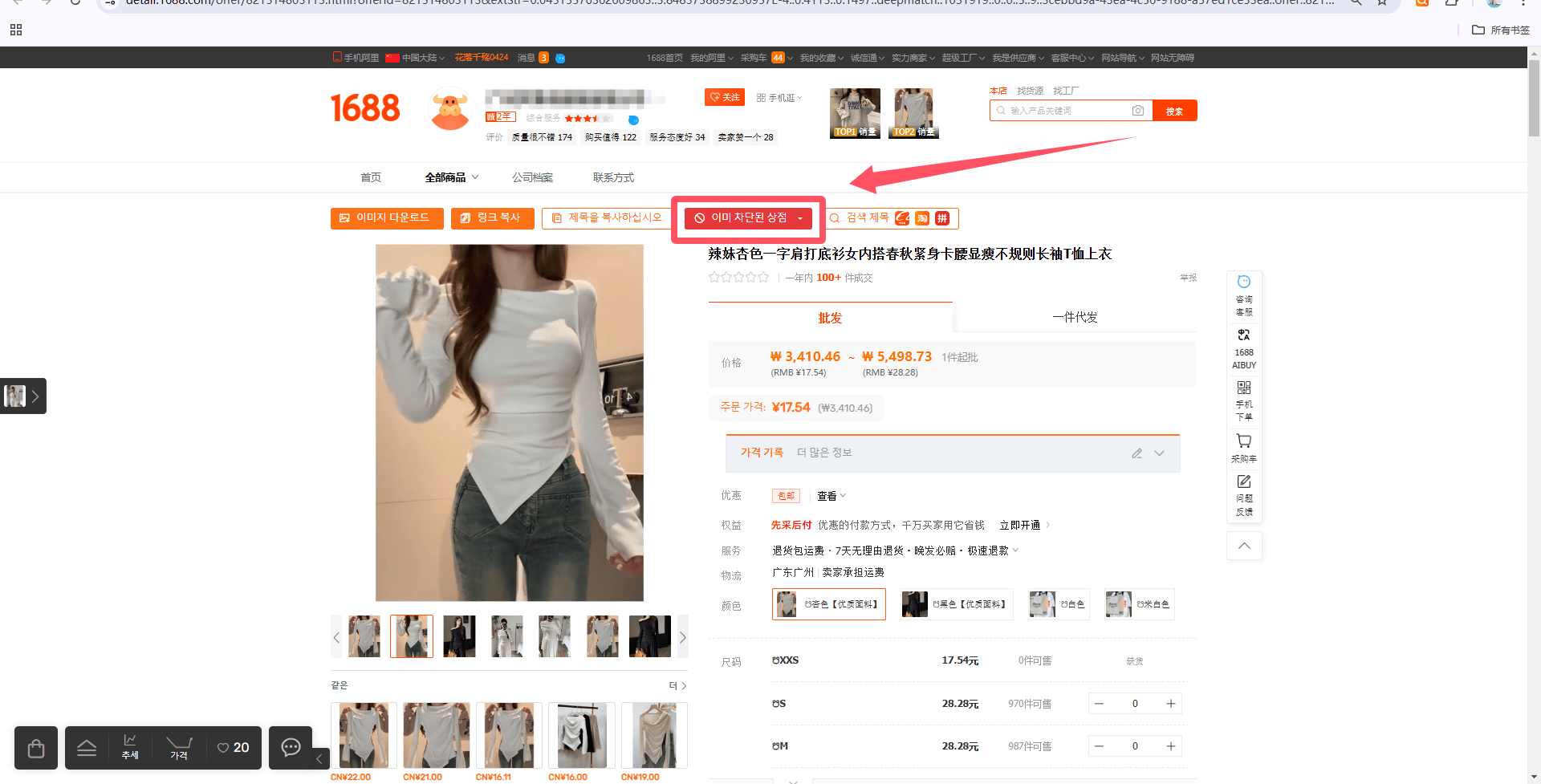Click the Pinduoduo search icon beside 검색 제목
Viewport: 1541px width, 784px height.
point(942,218)
